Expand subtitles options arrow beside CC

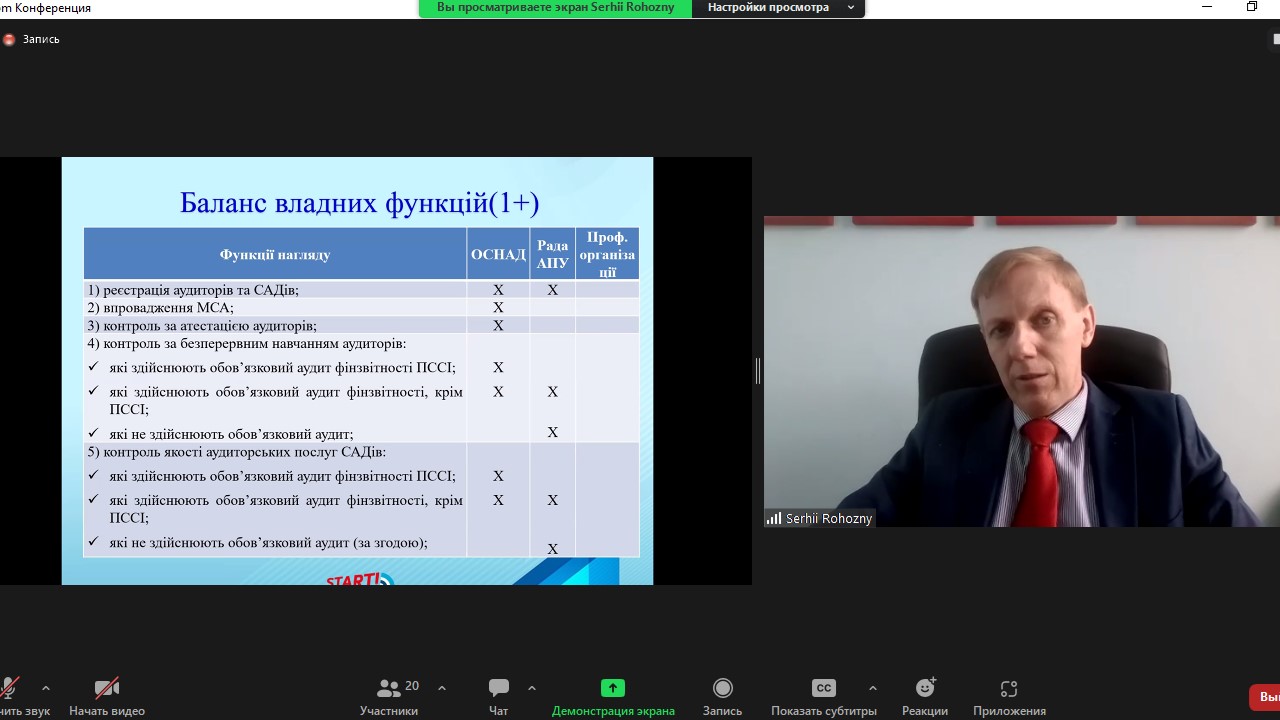pyautogui.click(x=872, y=688)
